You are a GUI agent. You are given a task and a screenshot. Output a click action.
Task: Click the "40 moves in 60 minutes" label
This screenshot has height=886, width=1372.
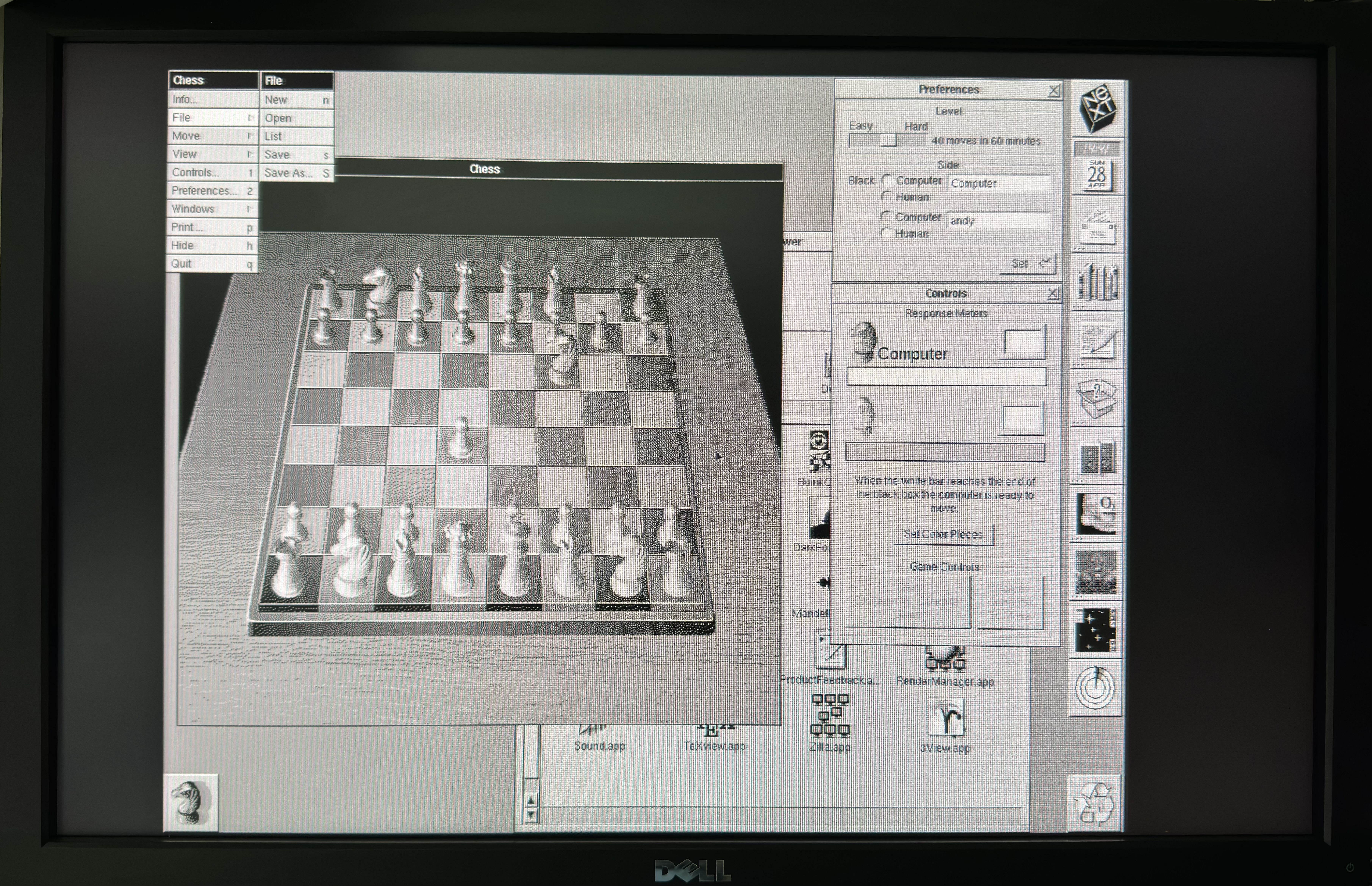coord(986,141)
